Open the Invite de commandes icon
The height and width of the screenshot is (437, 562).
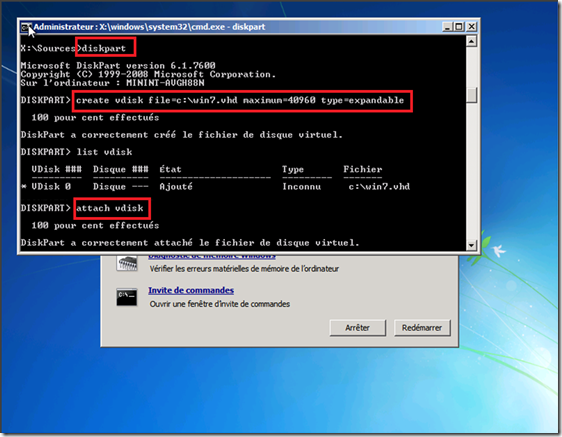coord(127,297)
